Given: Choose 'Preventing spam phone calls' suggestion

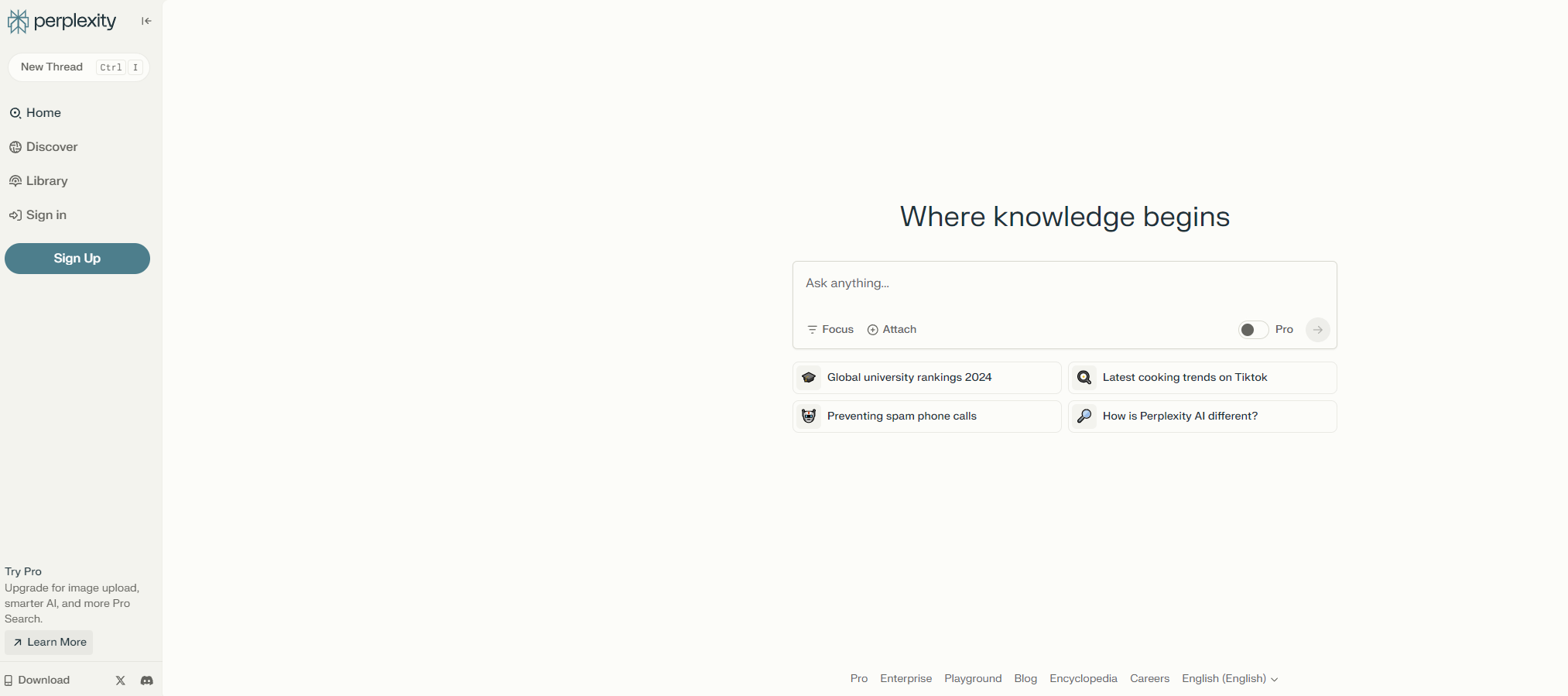Looking at the screenshot, I should click(902, 417).
